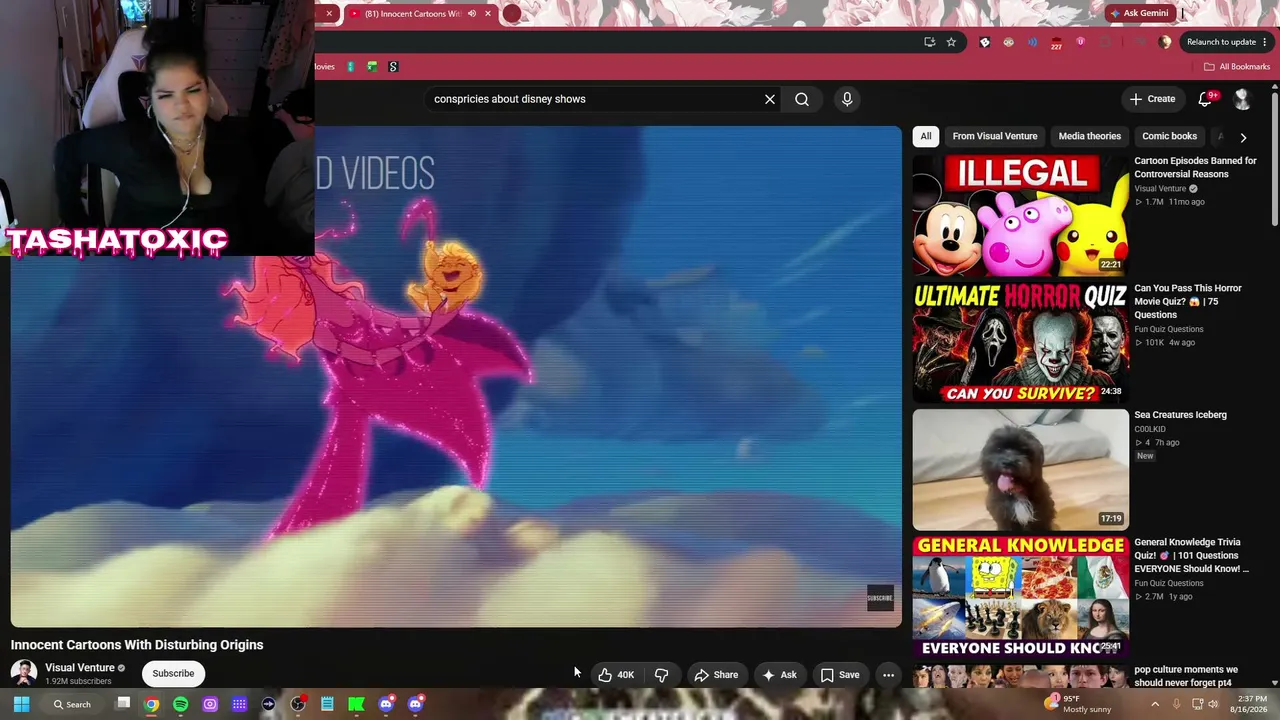Start voice search with the microphone icon

(847, 99)
